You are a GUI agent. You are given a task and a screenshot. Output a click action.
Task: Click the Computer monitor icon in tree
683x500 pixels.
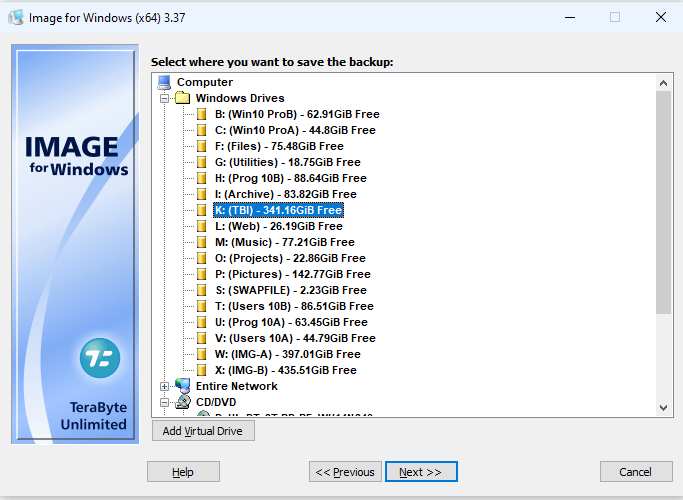(164, 82)
